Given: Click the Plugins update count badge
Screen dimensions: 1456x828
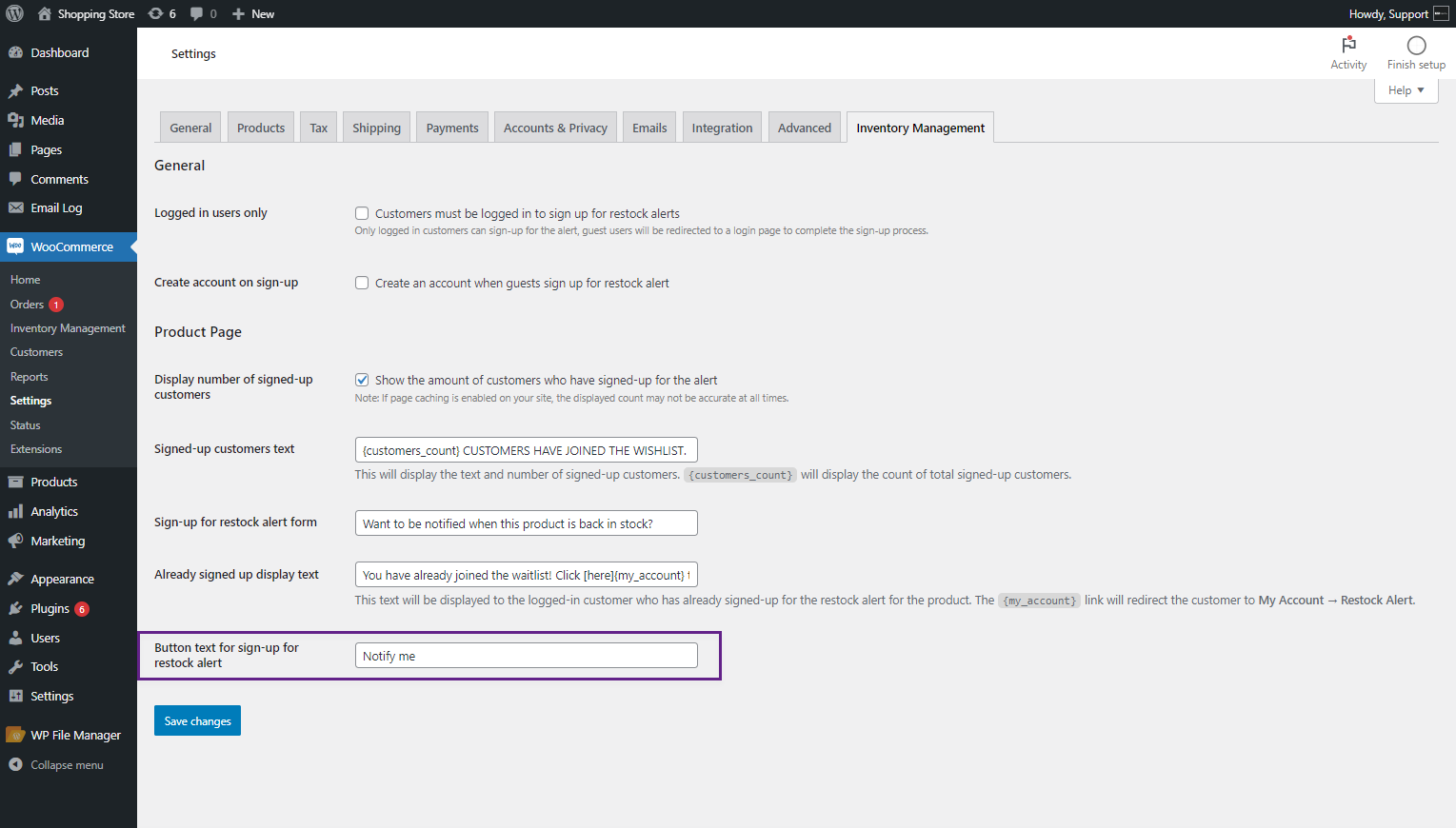Looking at the screenshot, I should 82,609.
